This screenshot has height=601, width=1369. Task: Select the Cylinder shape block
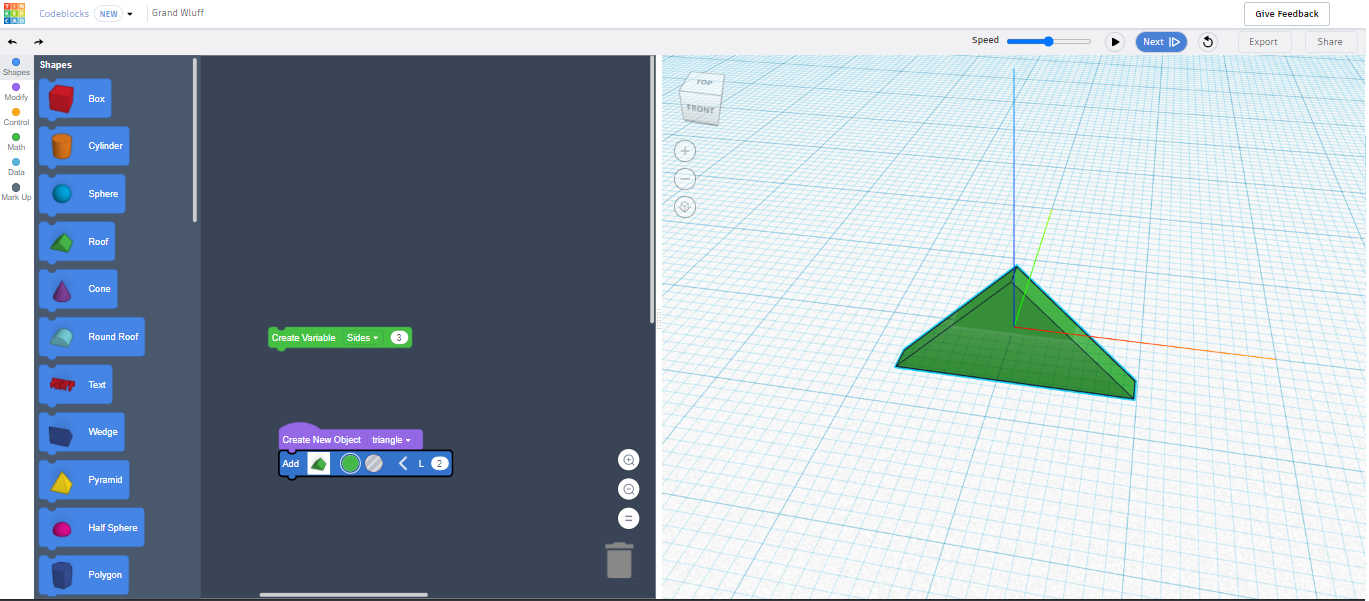click(84, 146)
